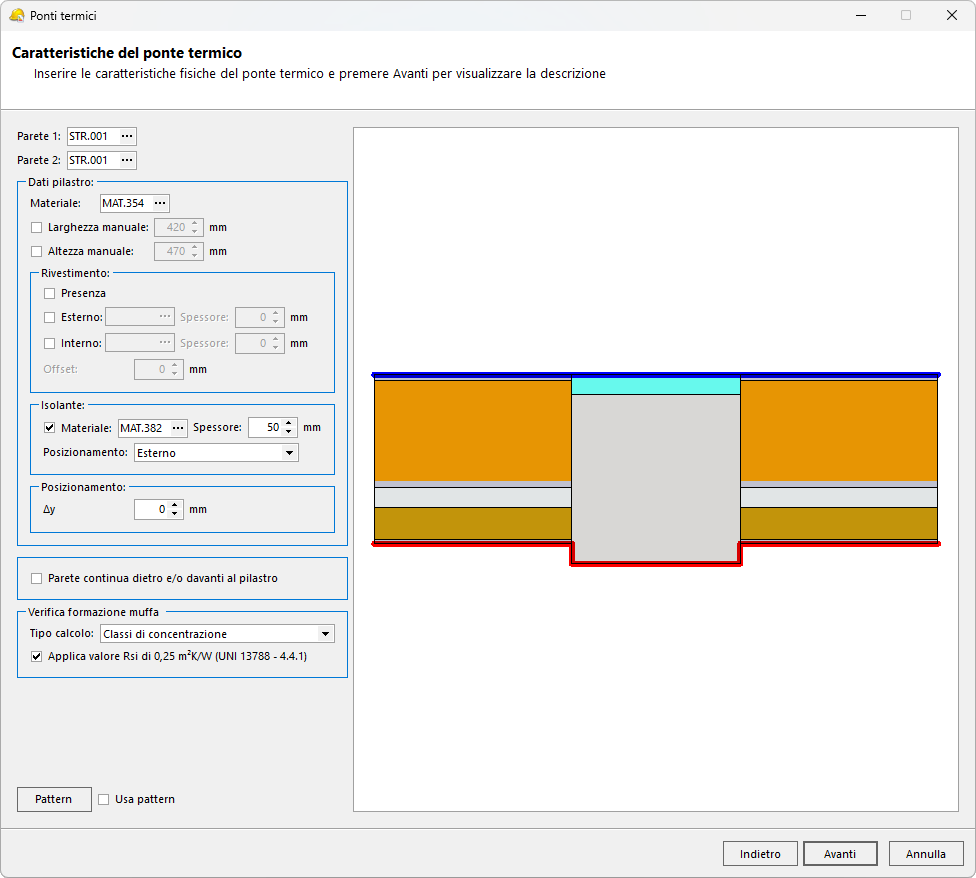Click the Isolante material MAT.382 ellipsis button

pos(177,428)
